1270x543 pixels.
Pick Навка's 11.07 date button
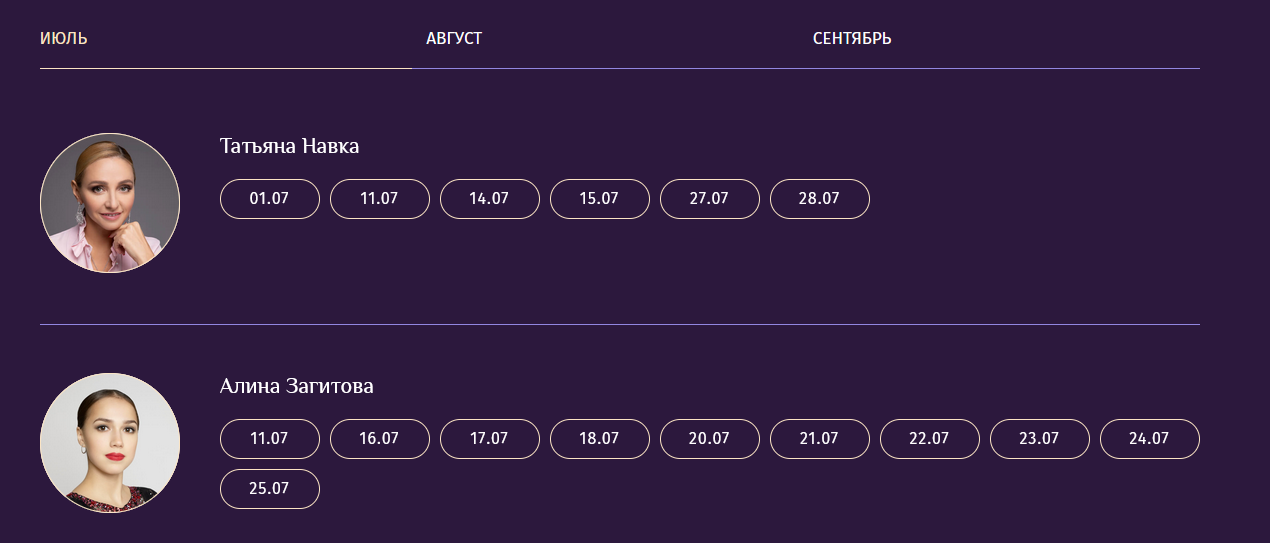[x=379, y=199]
